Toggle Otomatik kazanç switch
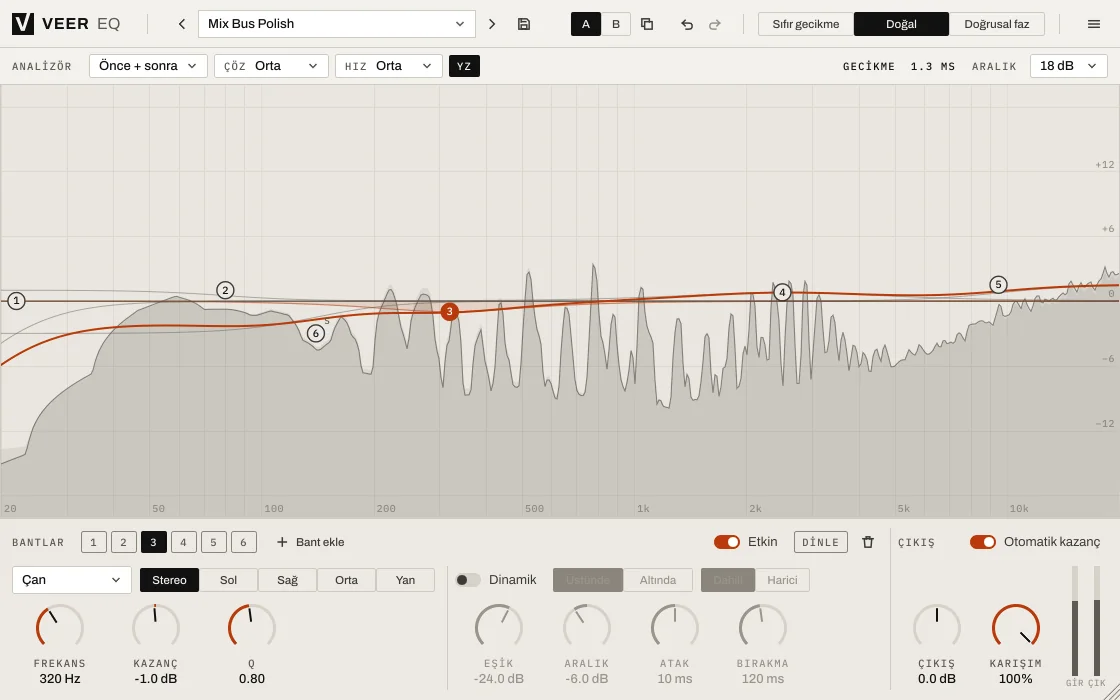This screenshot has height=700, width=1120. pyautogui.click(x=983, y=542)
